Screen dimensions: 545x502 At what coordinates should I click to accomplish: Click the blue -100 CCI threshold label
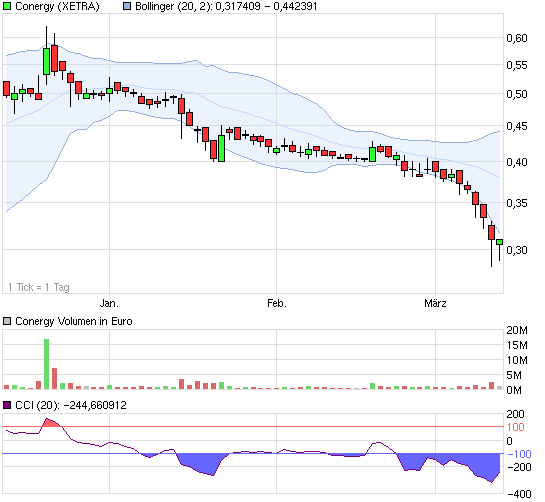519,454
